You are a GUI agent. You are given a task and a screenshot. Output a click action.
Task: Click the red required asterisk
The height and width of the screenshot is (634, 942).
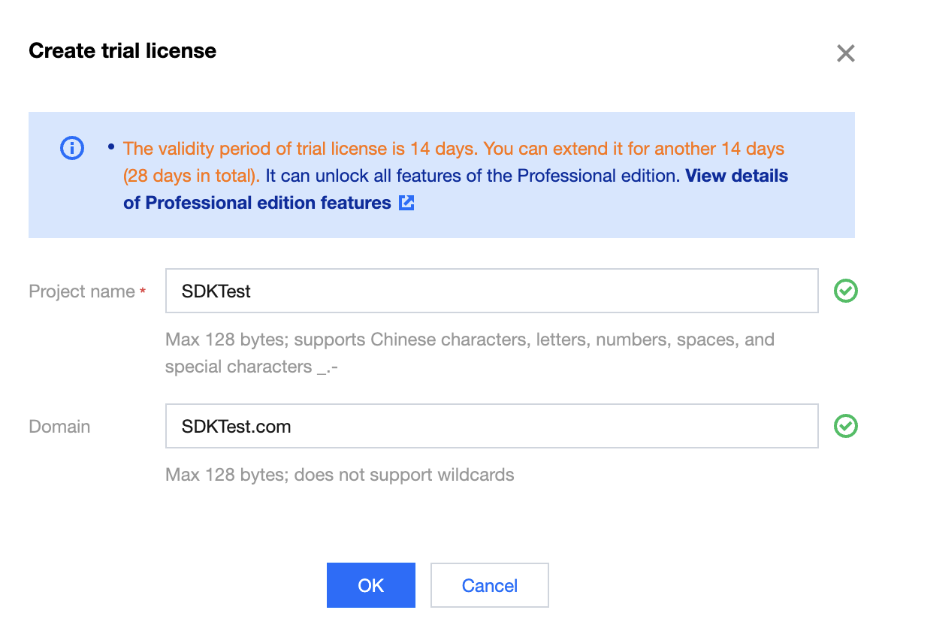click(142, 292)
